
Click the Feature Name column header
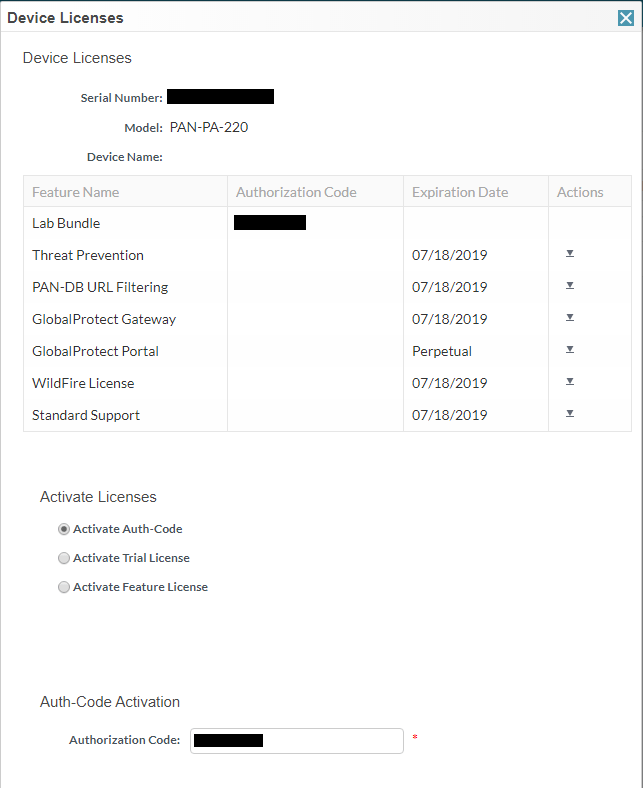click(125, 192)
